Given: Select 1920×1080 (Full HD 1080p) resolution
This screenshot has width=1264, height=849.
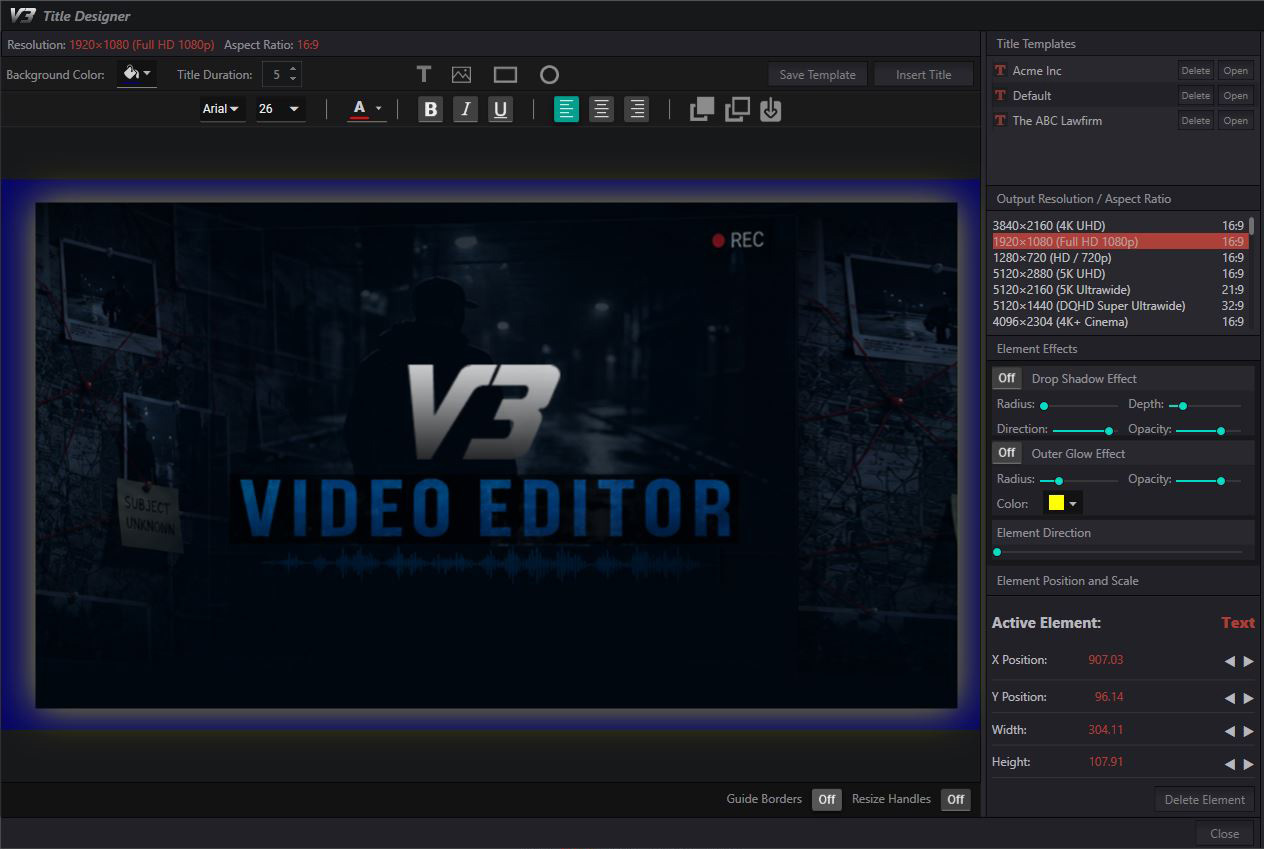Looking at the screenshot, I should pos(1118,242).
